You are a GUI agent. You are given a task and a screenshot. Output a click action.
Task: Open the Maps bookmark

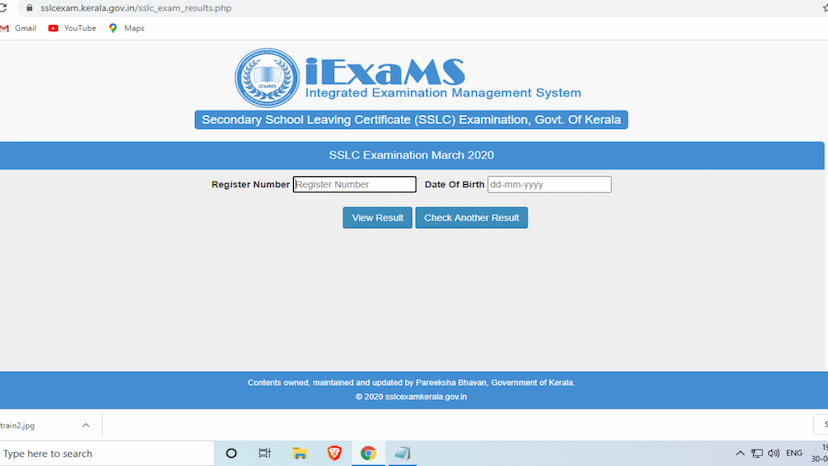pos(127,28)
